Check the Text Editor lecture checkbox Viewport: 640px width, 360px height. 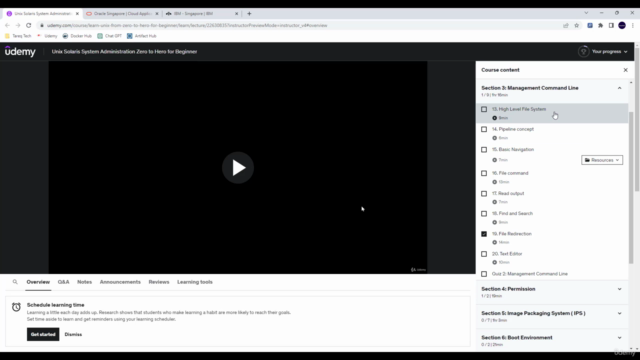[x=484, y=254]
